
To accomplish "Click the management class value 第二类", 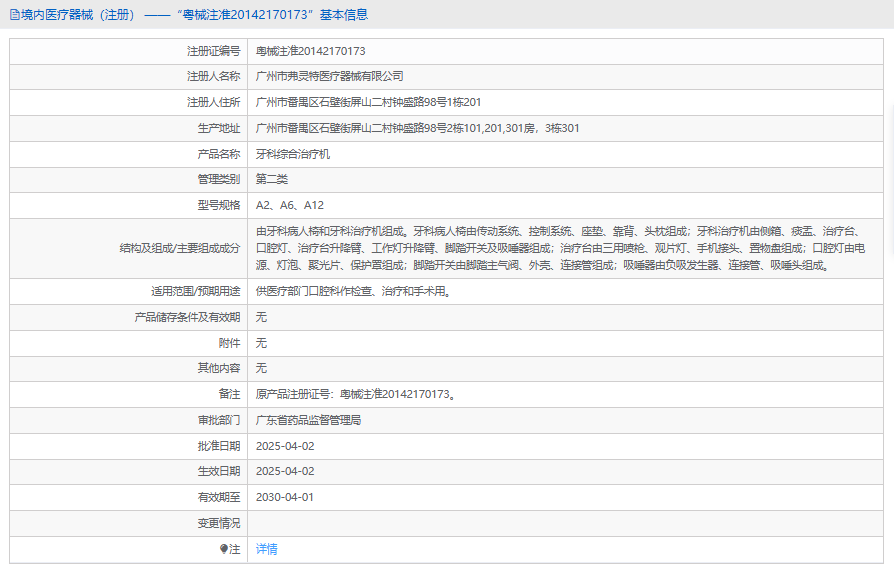I will [271, 179].
